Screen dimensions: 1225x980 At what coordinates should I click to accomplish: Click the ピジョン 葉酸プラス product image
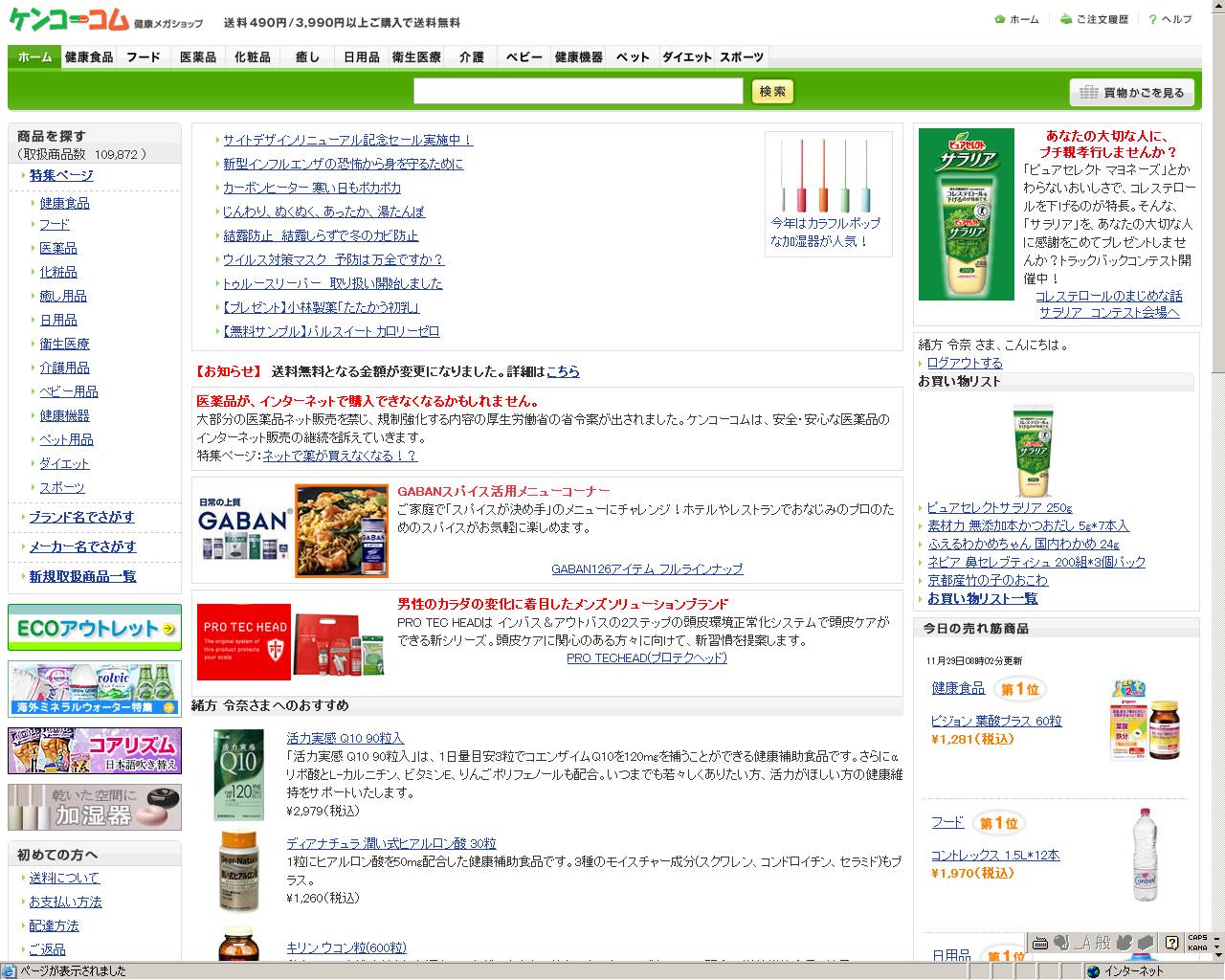click(x=1145, y=720)
